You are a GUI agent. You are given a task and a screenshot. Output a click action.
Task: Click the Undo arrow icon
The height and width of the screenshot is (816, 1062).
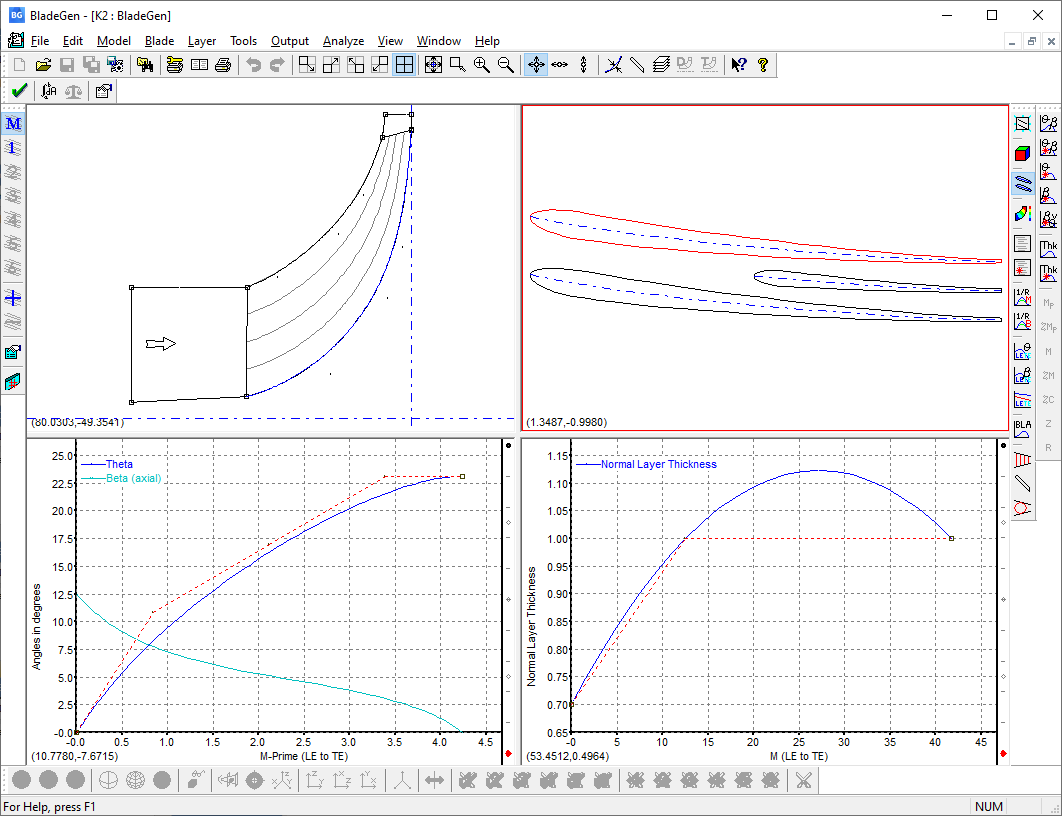tap(254, 65)
